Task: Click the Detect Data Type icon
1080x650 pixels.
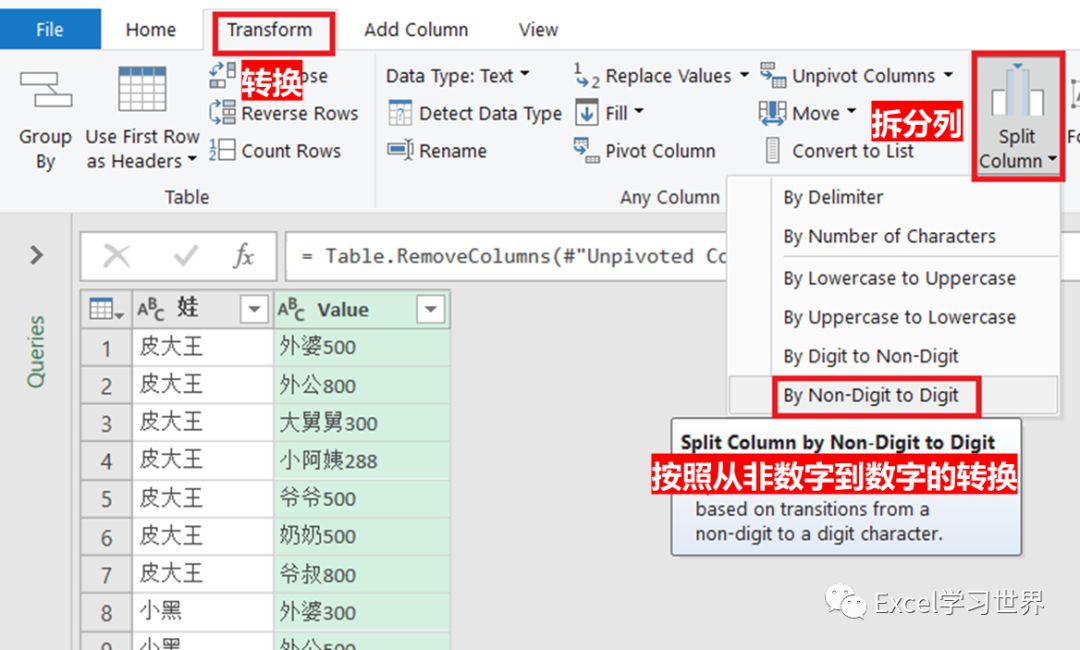Action: pos(400,113)
